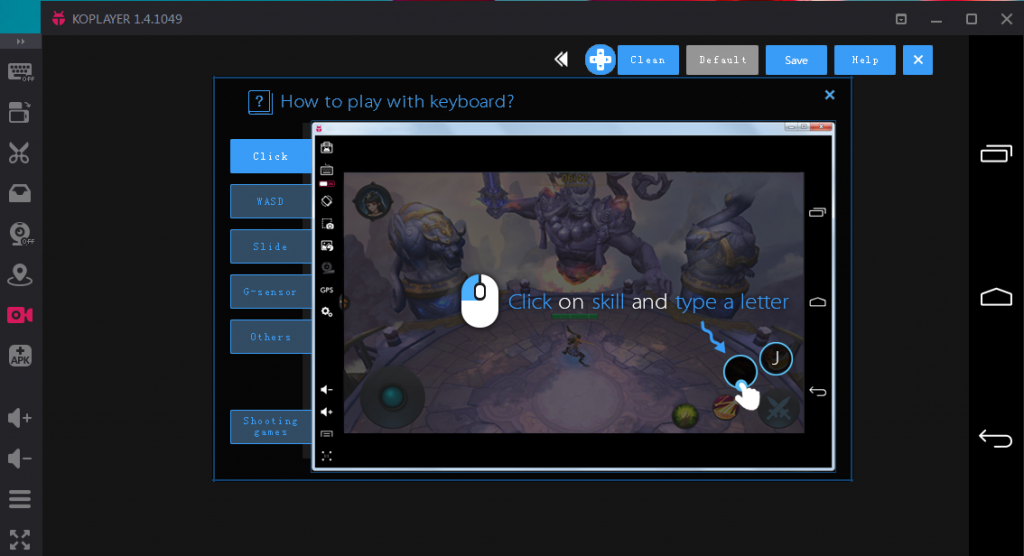1024x556 pixels.
Task: Select the WASD tutorial tab
Action: 270,201
